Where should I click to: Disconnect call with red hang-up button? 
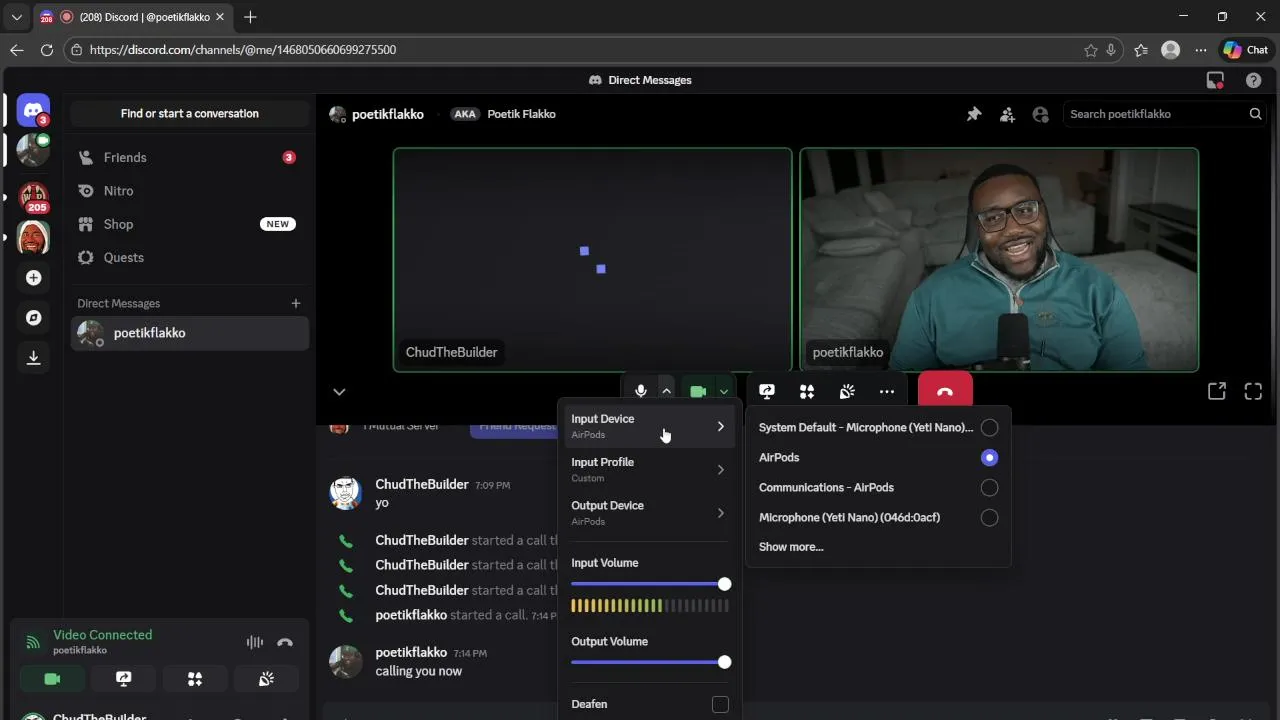[945, 391]
